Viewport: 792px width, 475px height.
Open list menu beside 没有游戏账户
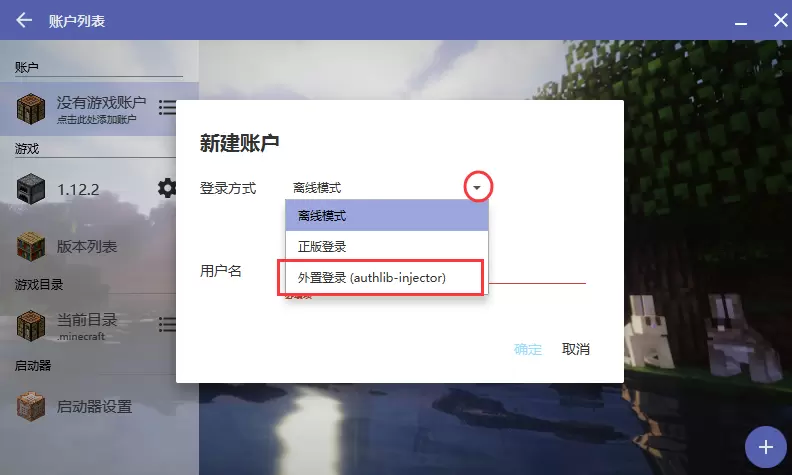coord(167,107)
